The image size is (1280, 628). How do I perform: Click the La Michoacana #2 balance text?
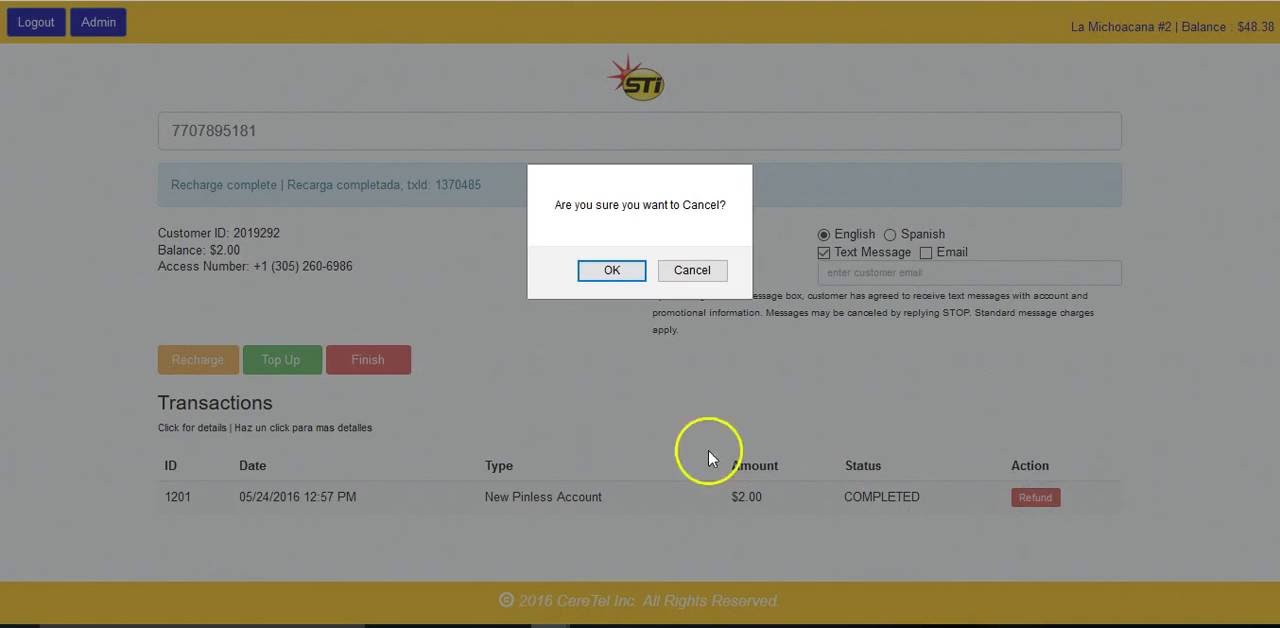pyautogui.click(x=1172, y=27)
